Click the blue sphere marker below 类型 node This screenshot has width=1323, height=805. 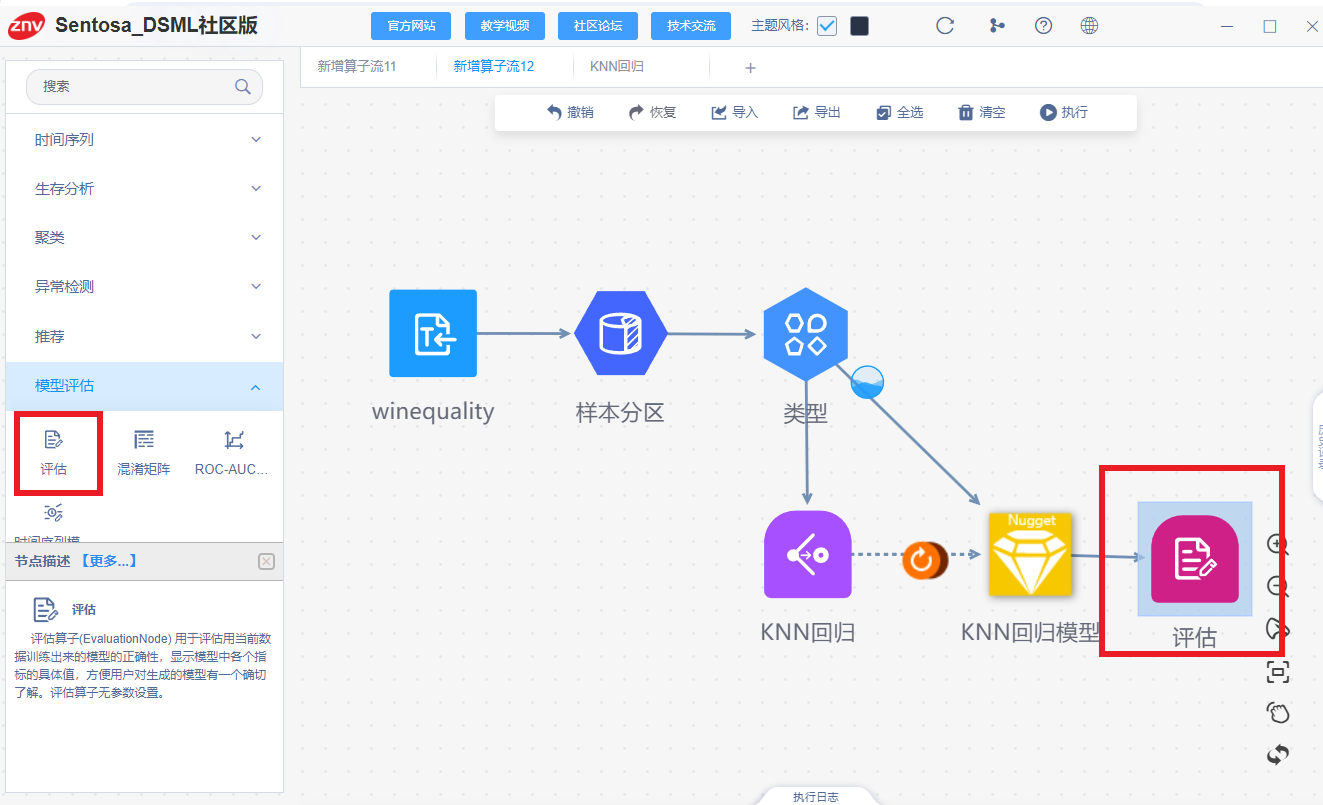(x=867, y=382)
